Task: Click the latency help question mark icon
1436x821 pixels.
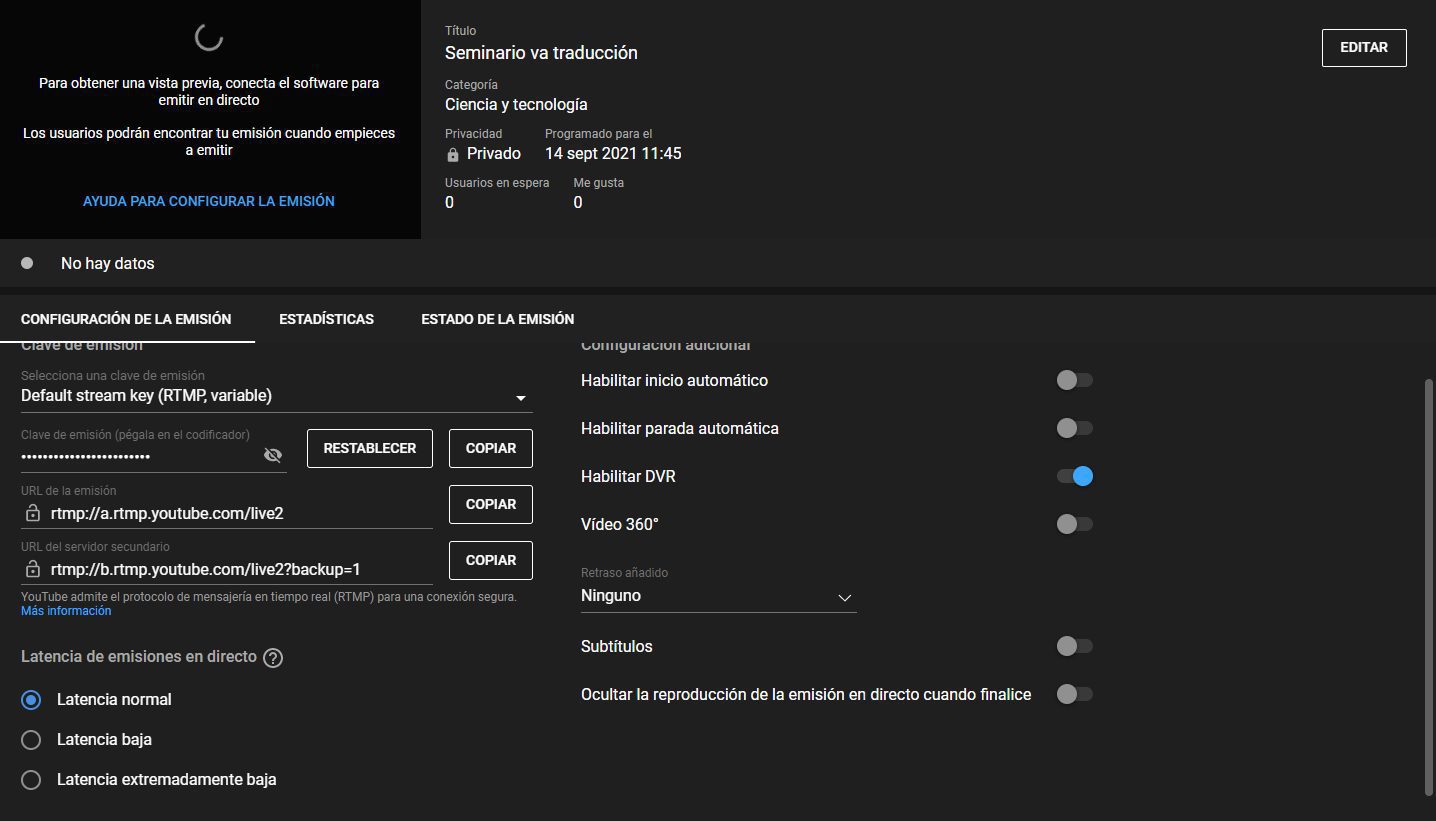Action: [273, 658]
